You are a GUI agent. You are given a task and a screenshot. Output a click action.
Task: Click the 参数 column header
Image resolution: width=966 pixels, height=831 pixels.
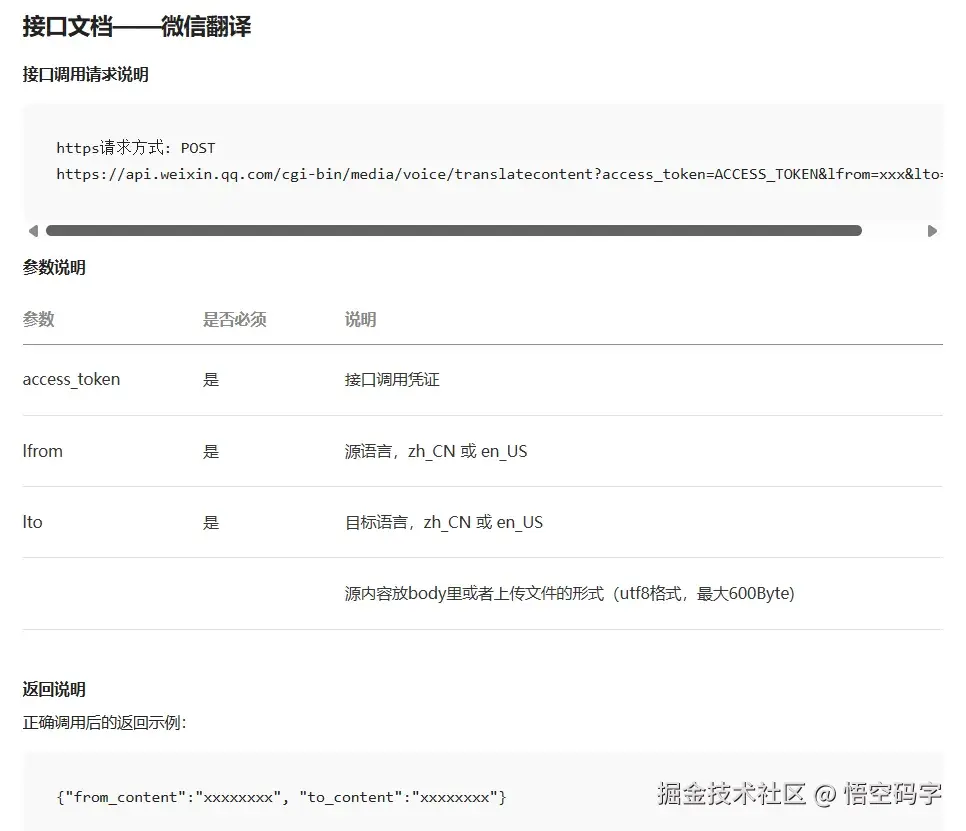pos(38,319)
